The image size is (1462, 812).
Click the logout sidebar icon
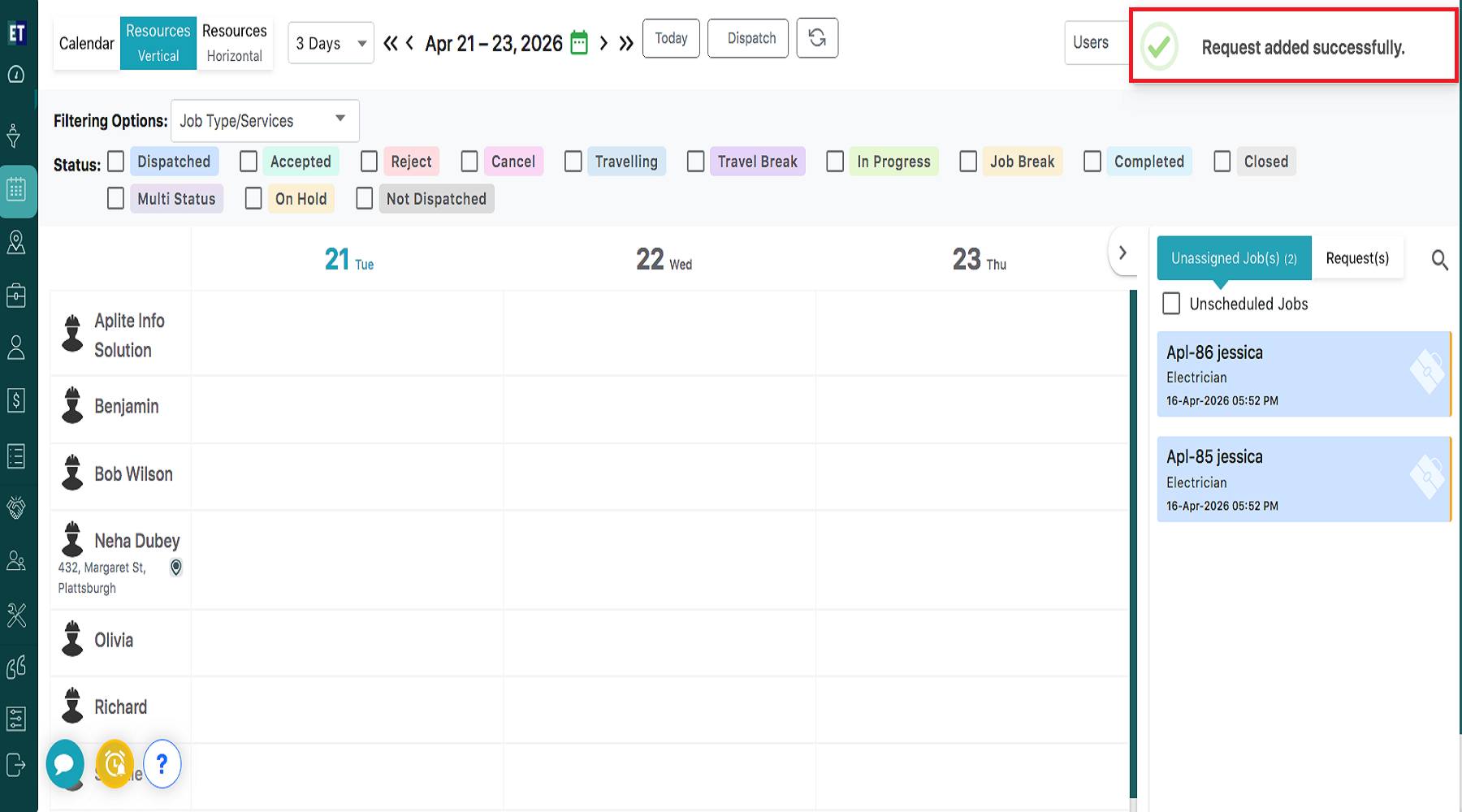click(16, 765)
